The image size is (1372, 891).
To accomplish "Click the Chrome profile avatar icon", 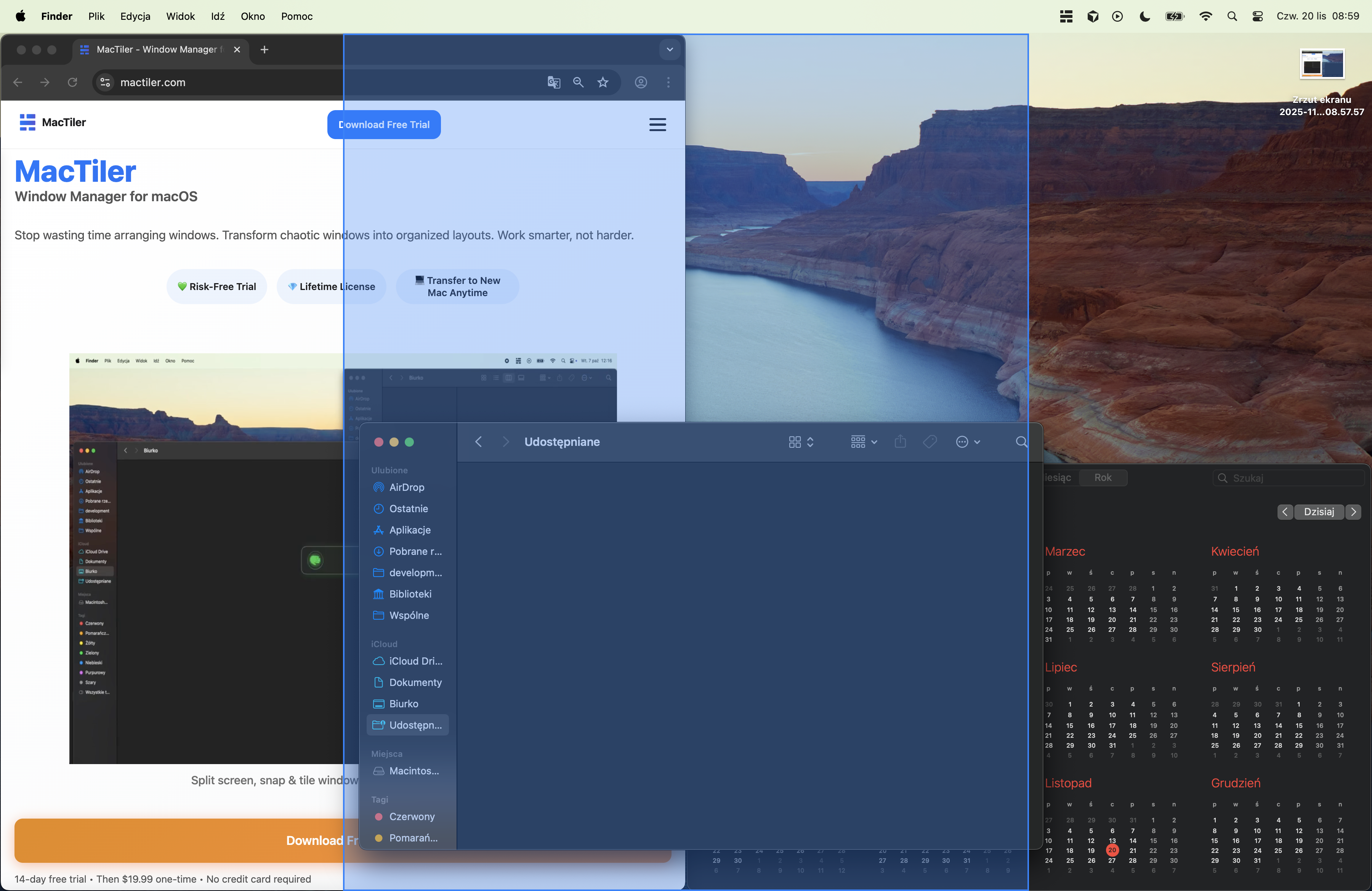I will tap(641, 82).
